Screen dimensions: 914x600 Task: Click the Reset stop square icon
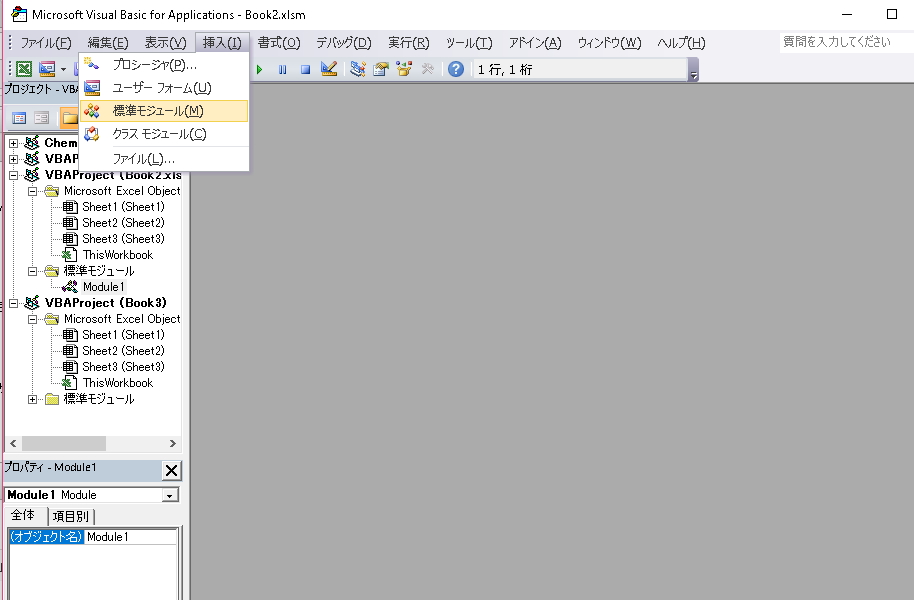(306, 69)
